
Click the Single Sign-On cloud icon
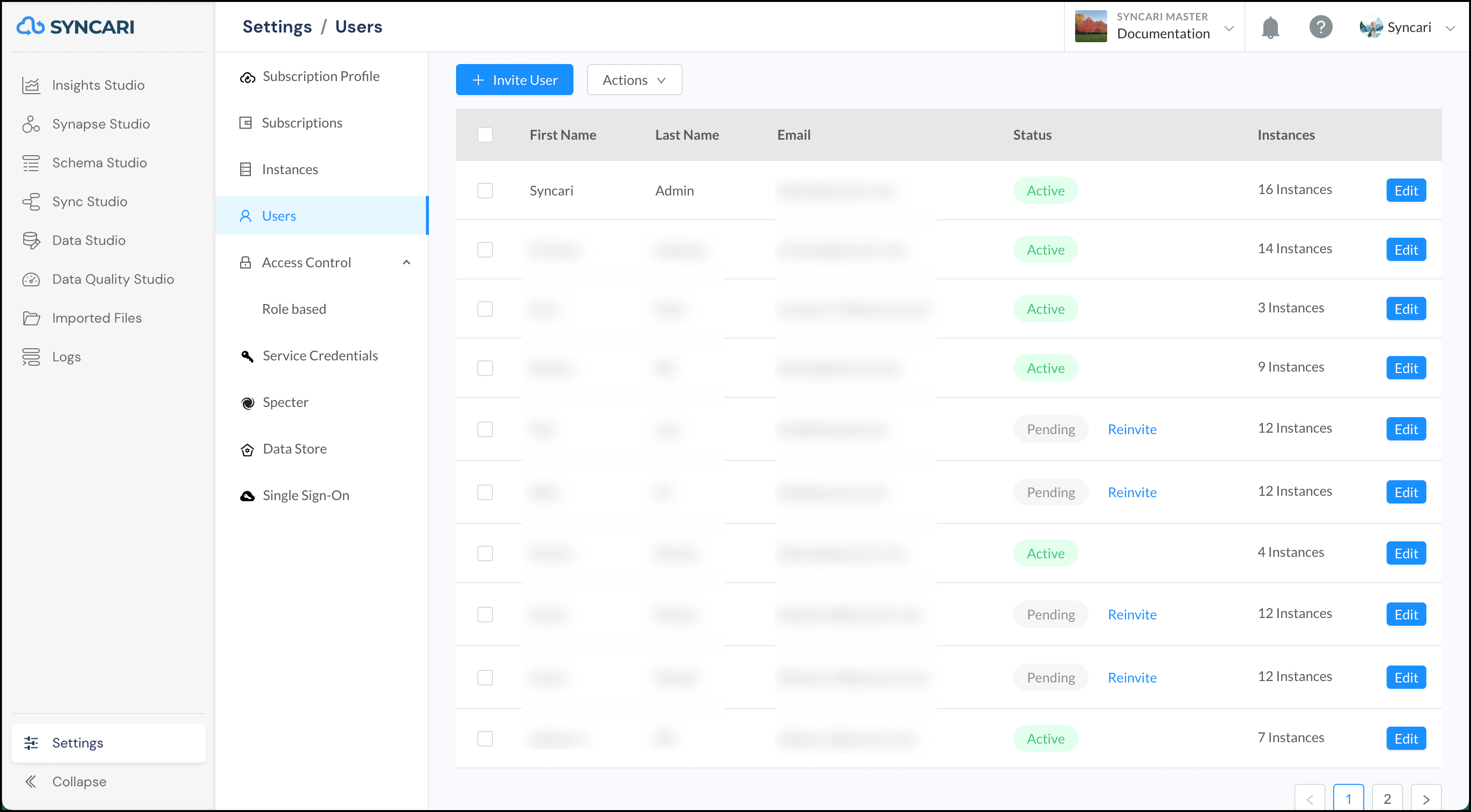click(x=247, y=496)
